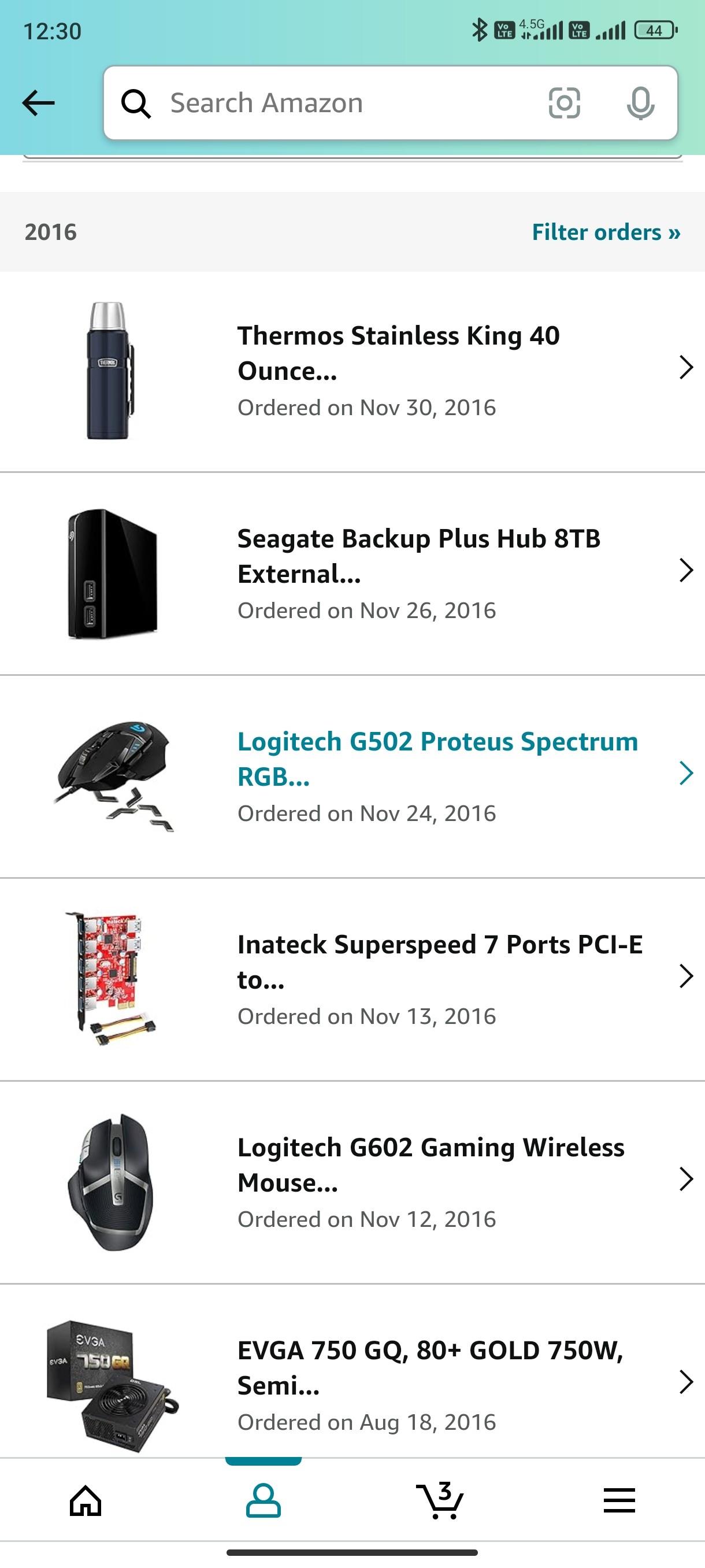Tap the search magnifier icon

coord(136,103)
